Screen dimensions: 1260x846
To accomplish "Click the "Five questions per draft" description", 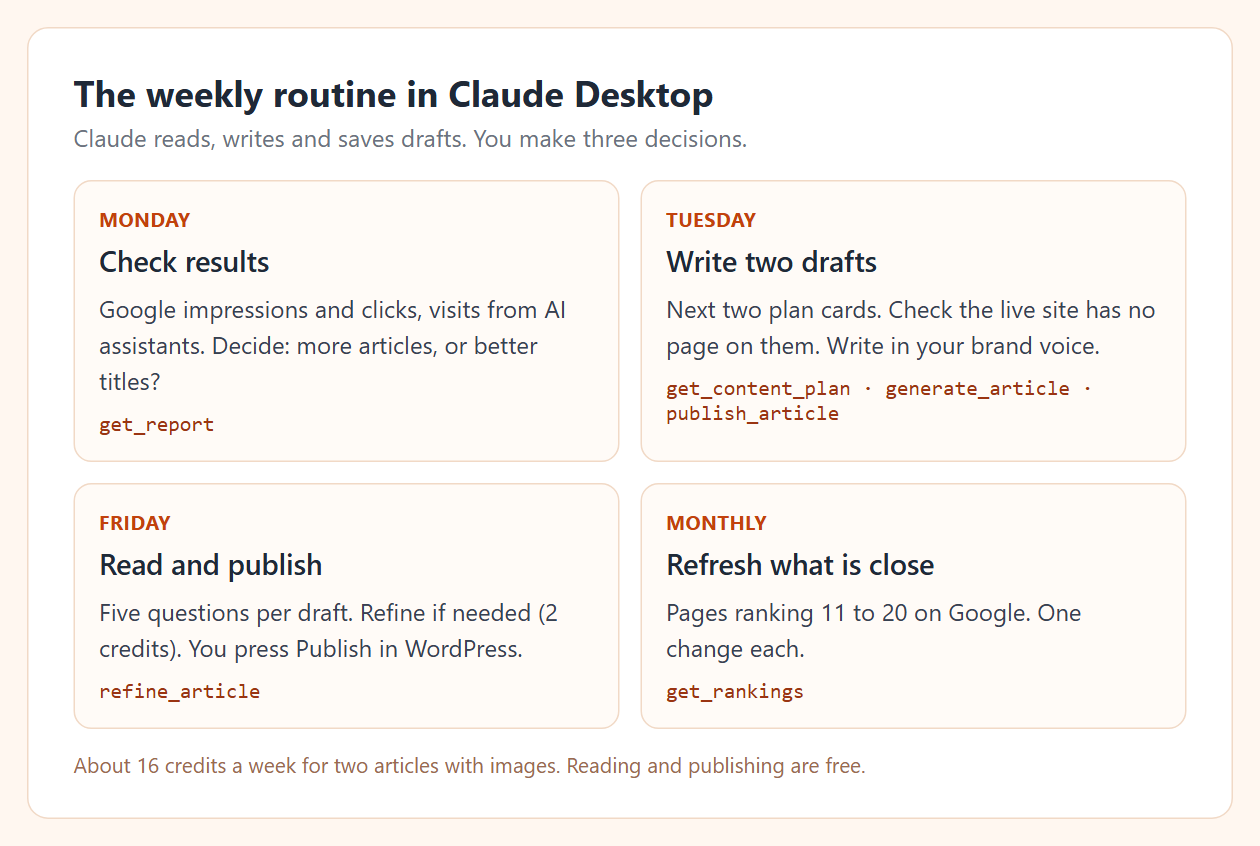I will pyautogui.click(x=329, y=631).
